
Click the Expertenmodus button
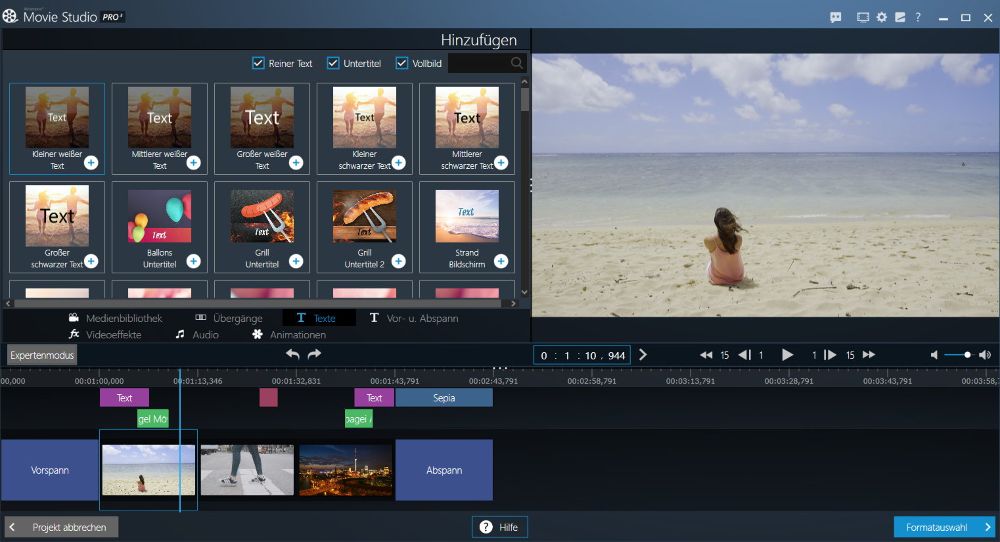42,355
